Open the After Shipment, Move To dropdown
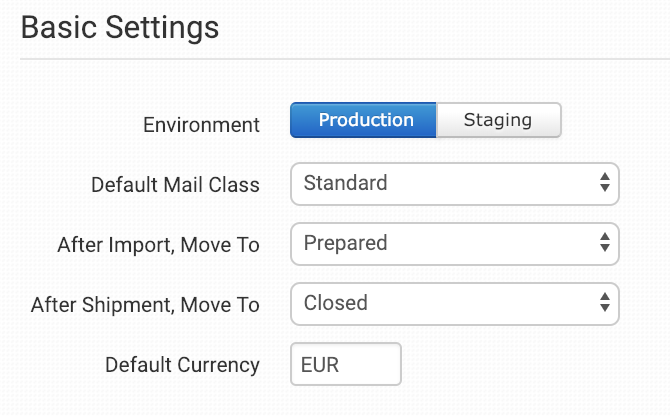The width and height of the screenshot is (670, 416). click(454, 303)
